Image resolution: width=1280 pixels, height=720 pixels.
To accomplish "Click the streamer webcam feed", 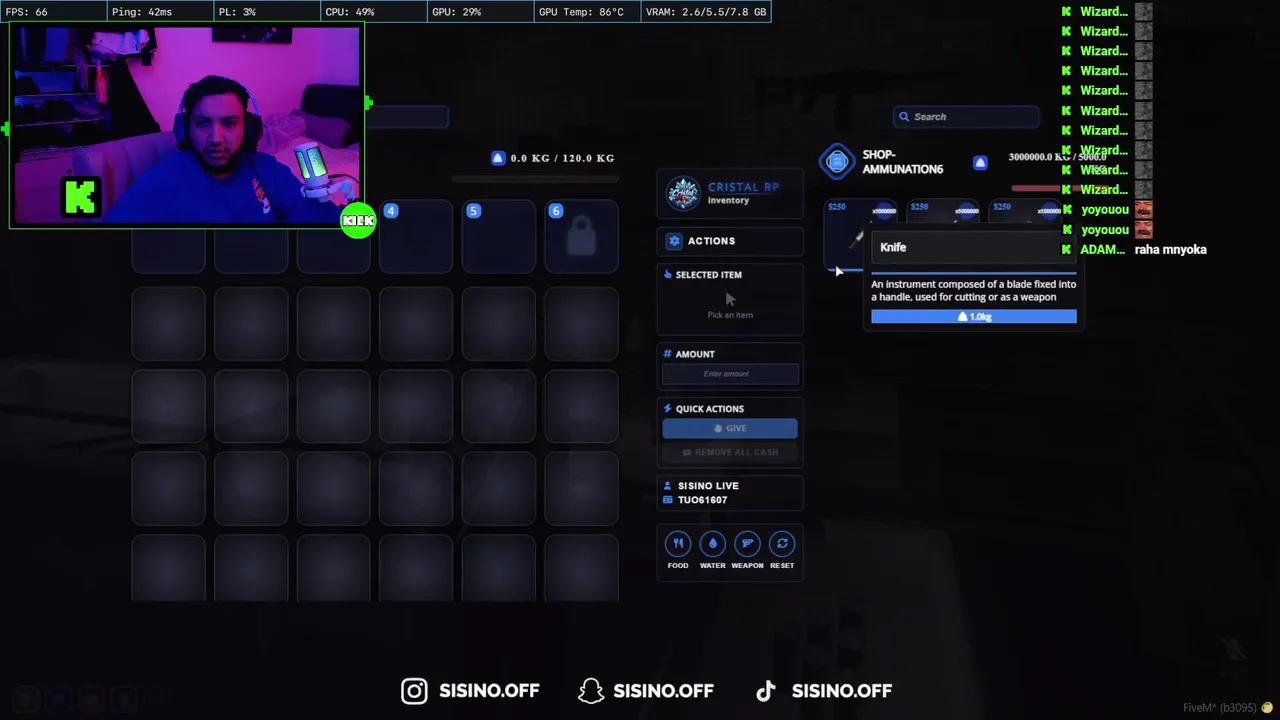I will tap(185, 126).
